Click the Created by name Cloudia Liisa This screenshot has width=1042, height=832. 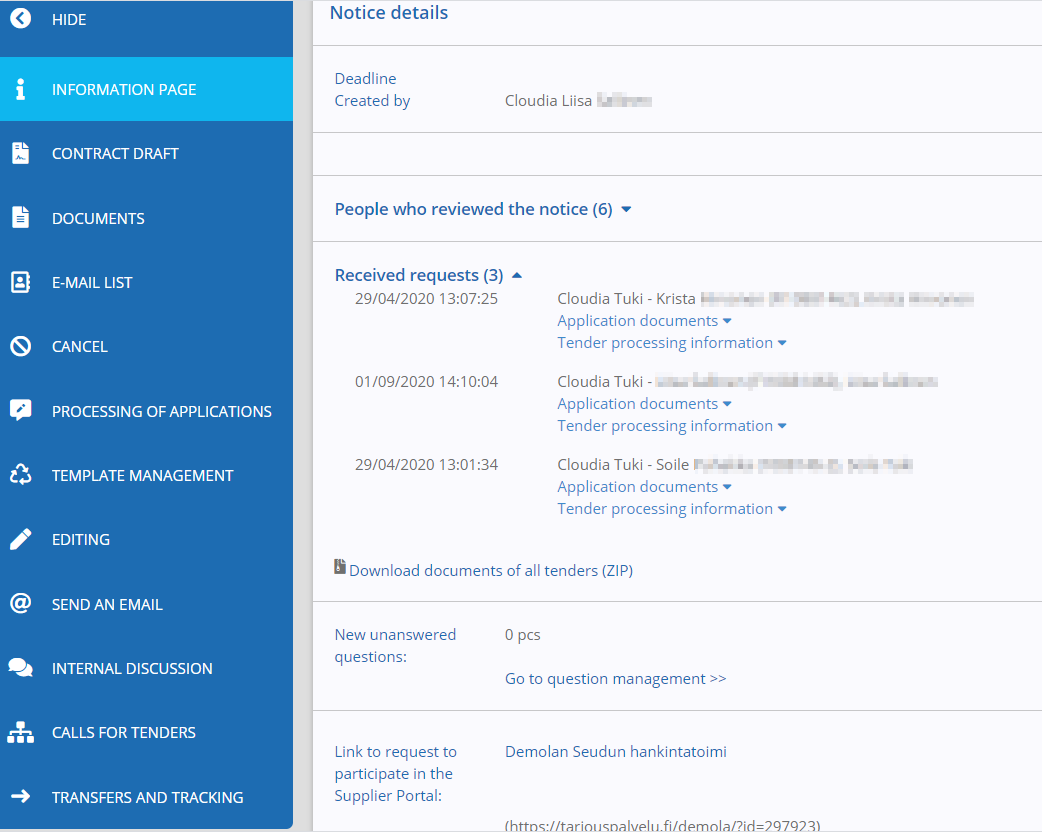tap(548, 101)
